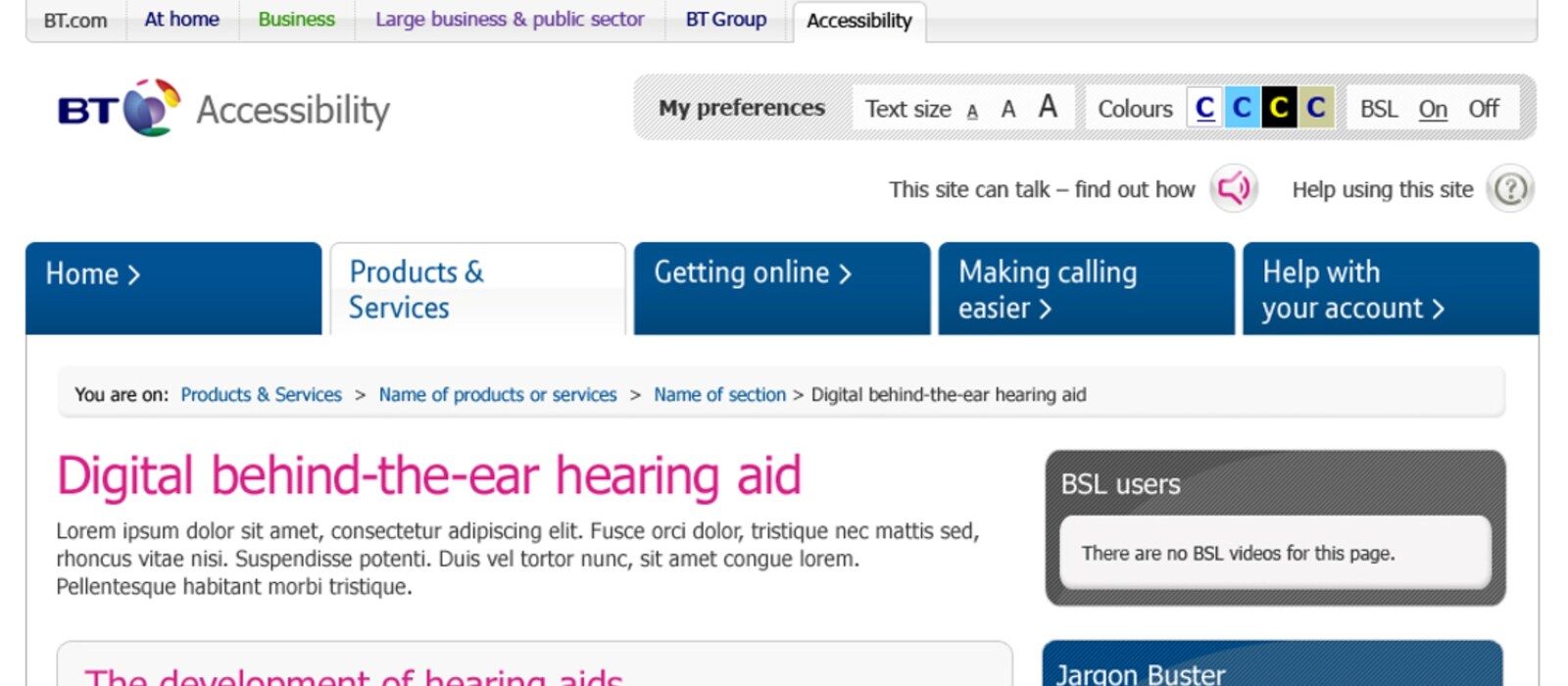Open Getting online navigation item

782,288
